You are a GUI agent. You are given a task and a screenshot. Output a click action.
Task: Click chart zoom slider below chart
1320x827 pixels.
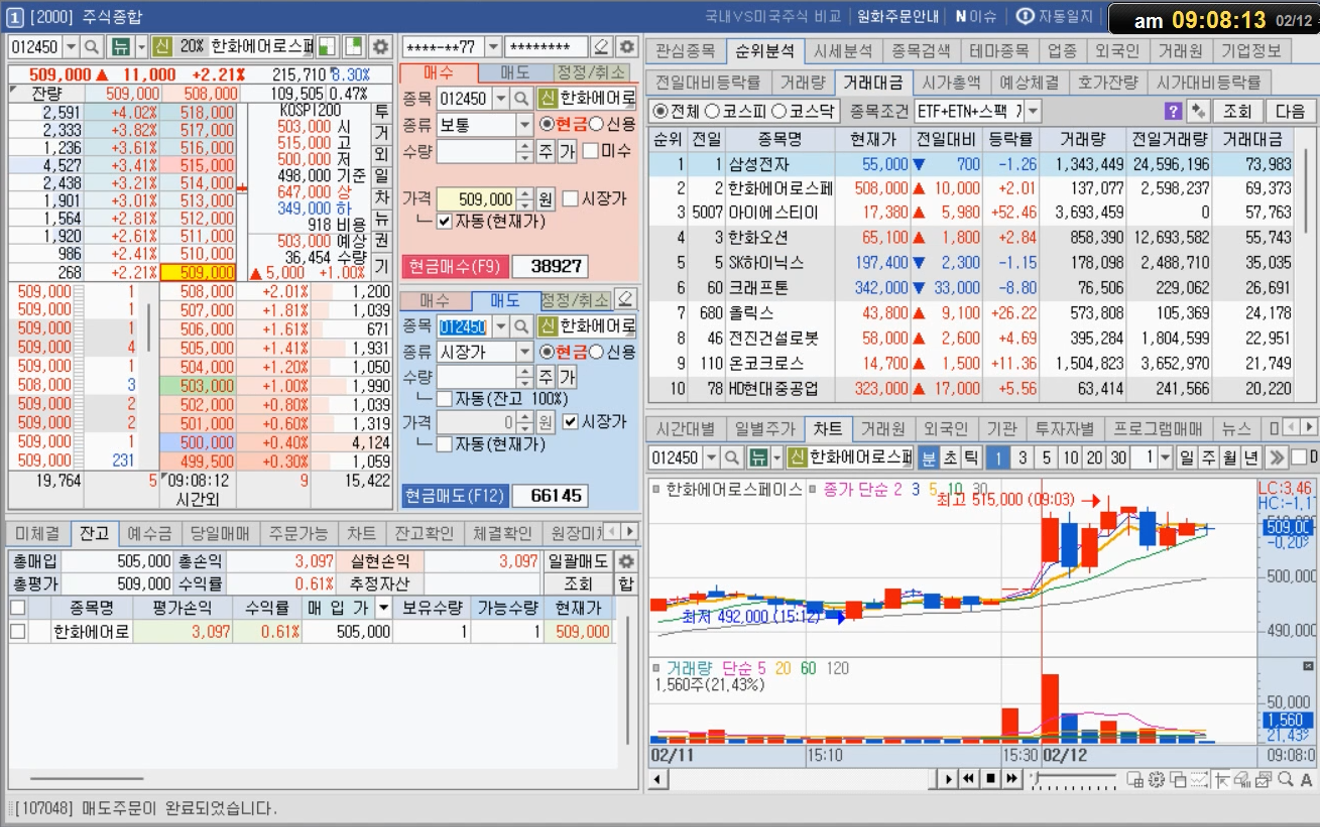[1075, 779]
